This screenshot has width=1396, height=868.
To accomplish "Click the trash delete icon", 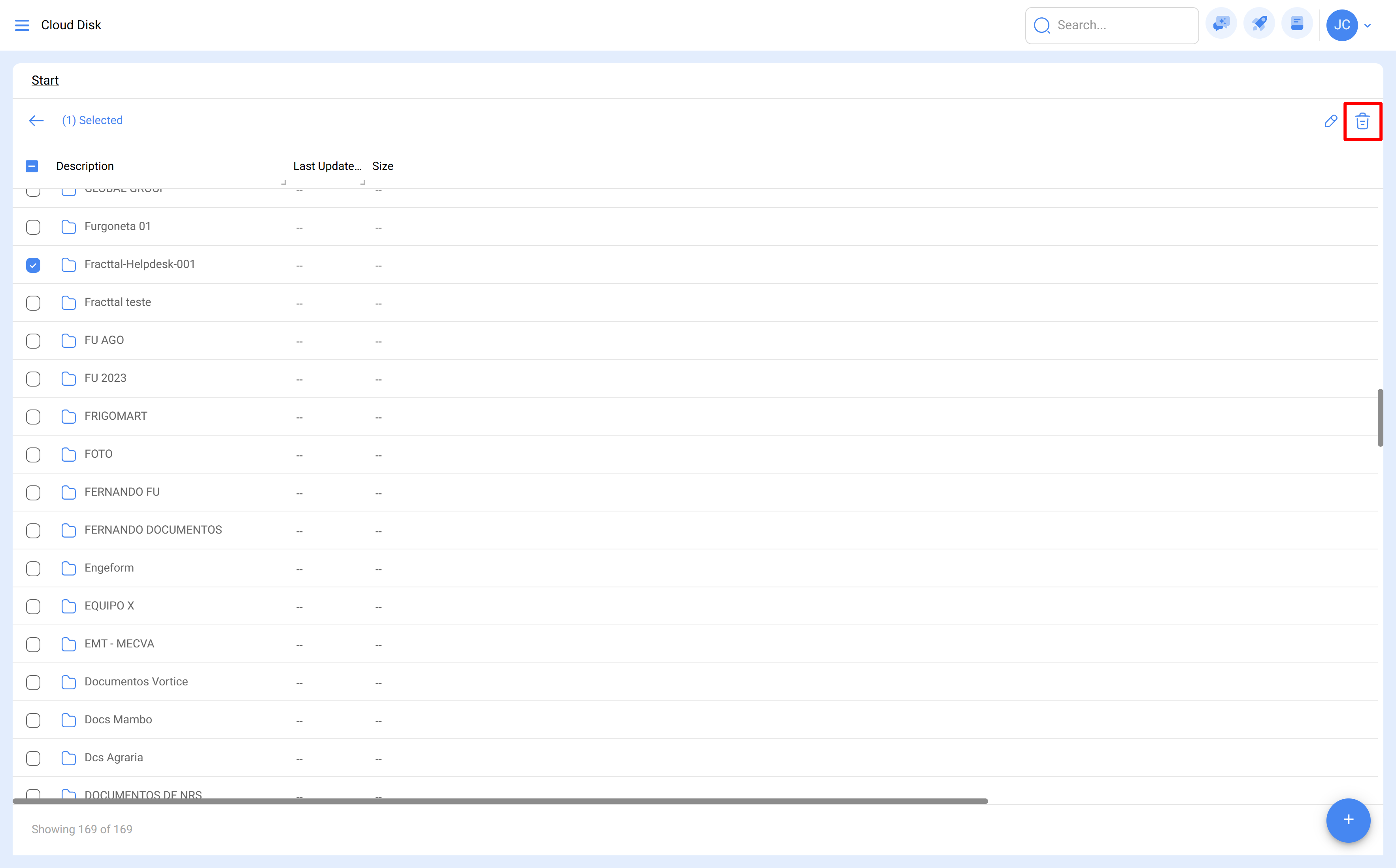I will pos(1362,121).
